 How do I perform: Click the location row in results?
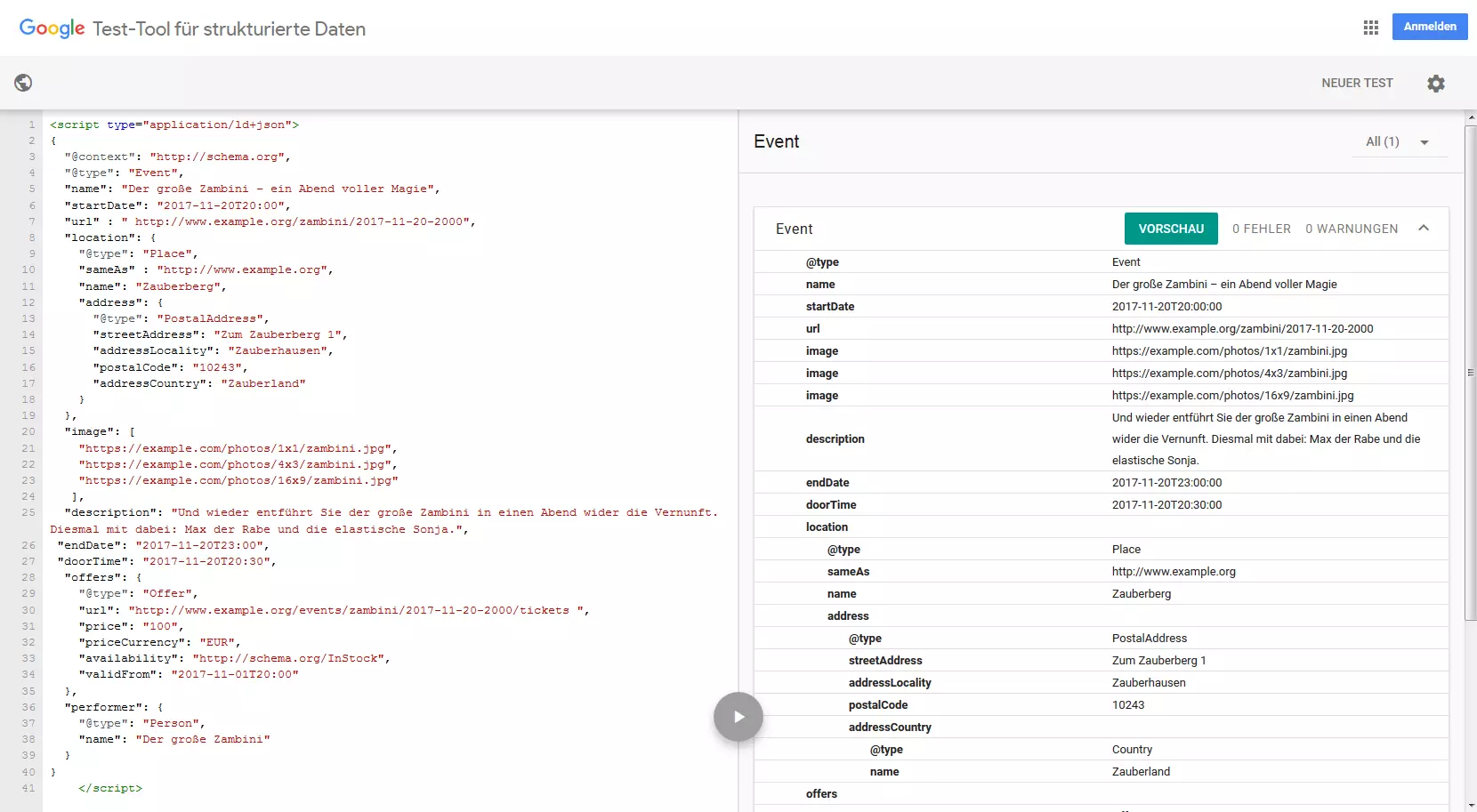tap(1102, 527)
